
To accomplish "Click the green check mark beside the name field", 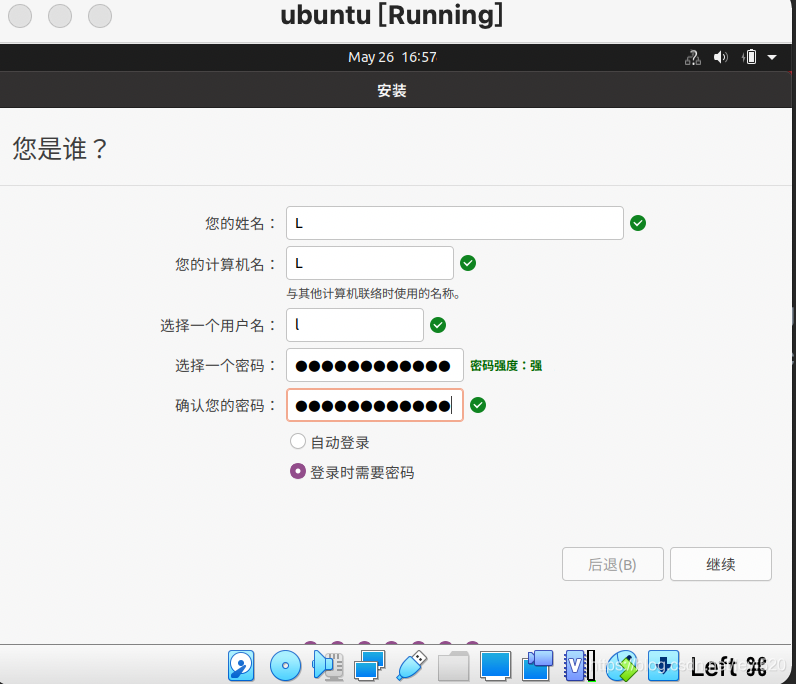I will [x=638, y=223].
